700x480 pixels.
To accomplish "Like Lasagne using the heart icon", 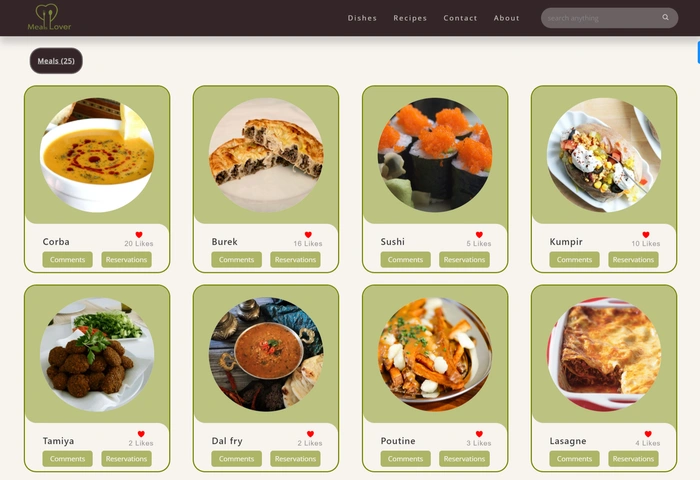I will click(x=648, y=434).
